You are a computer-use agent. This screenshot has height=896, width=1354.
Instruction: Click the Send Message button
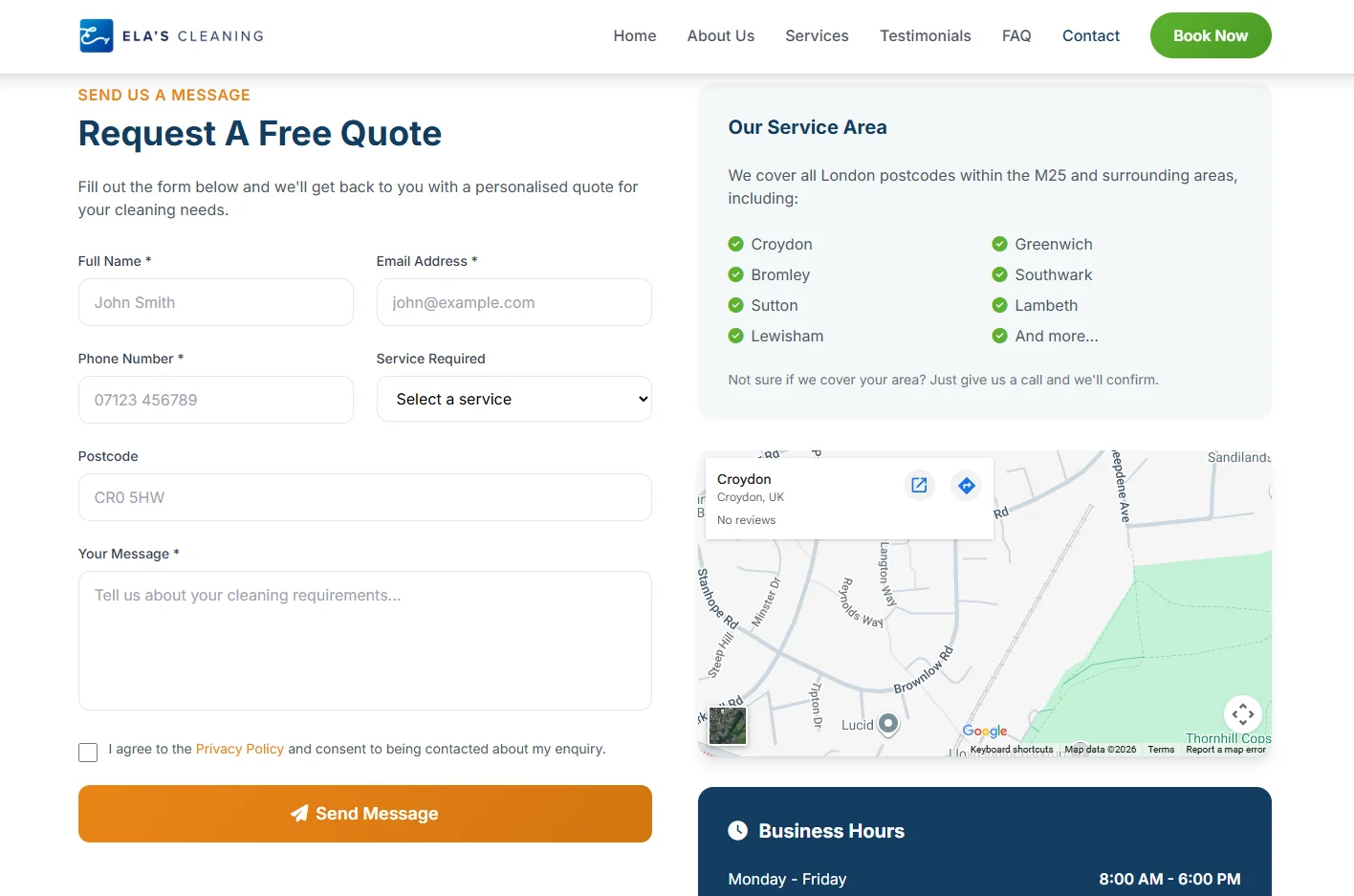point(364,814)
